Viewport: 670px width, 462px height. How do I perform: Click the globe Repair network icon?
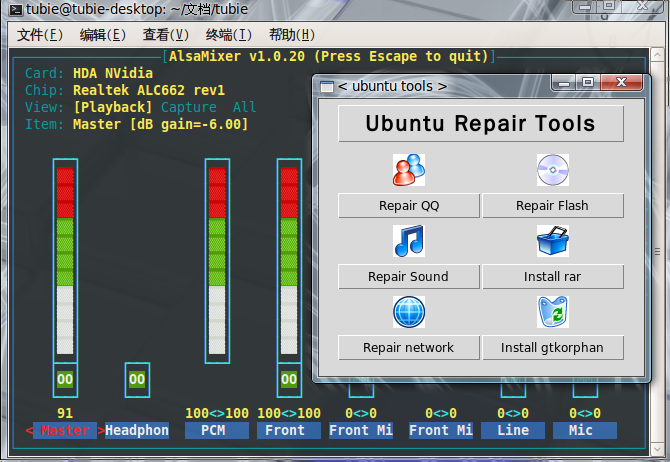409,312
